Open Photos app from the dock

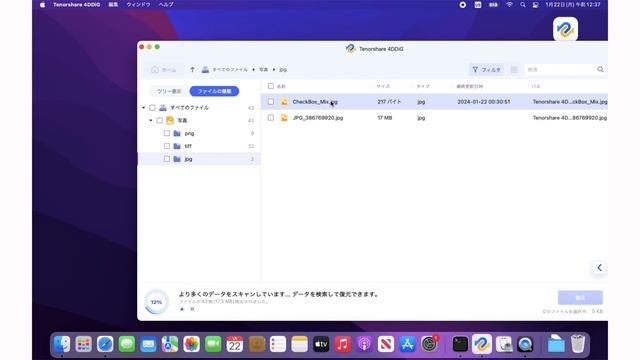[x=191, y=344]
